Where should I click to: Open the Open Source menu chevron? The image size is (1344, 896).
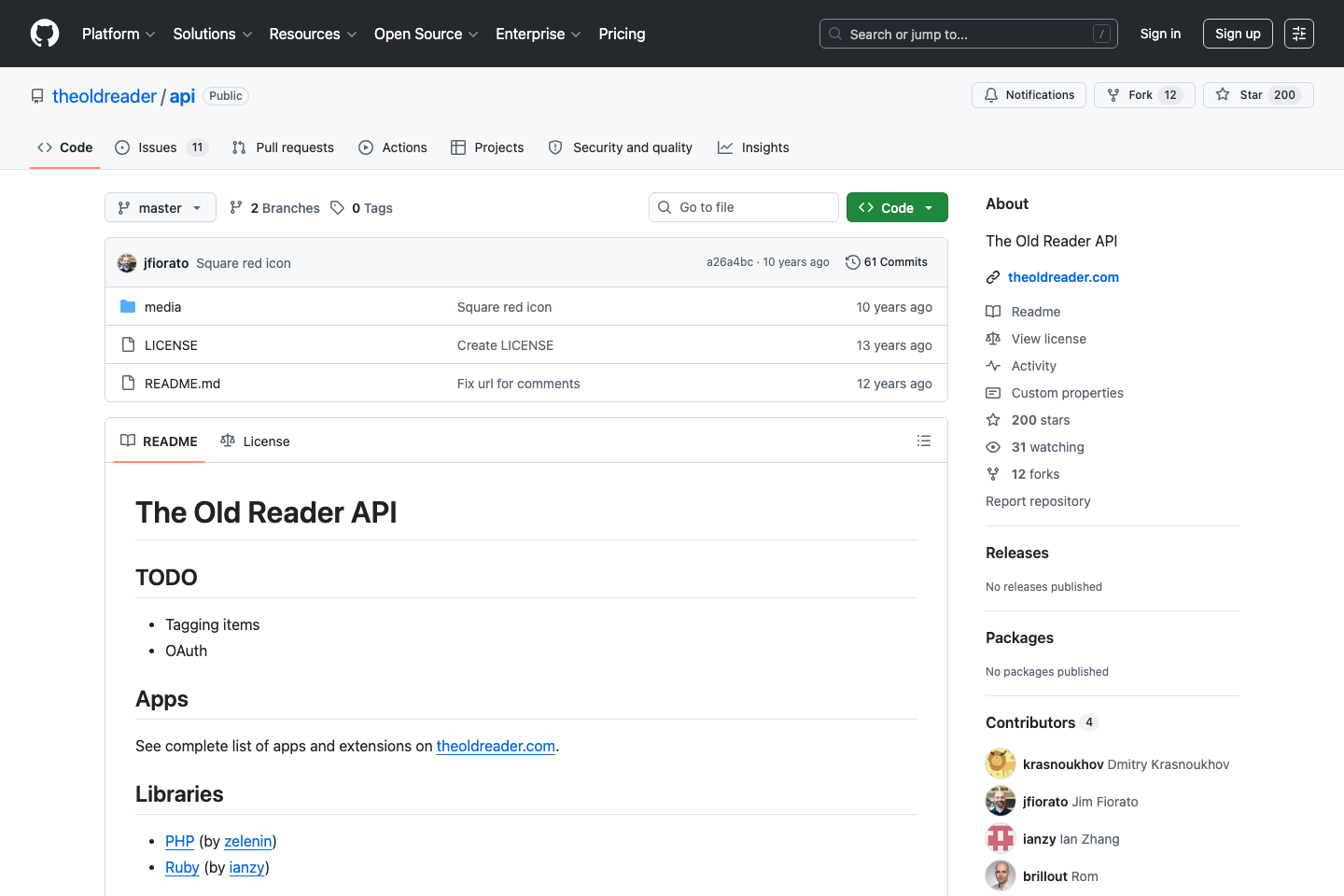pyautogui.click(x=473, y=35)
